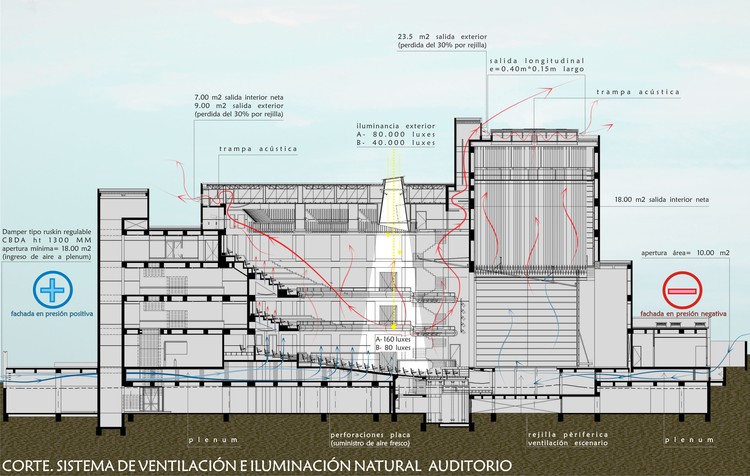750x476 pixels.
Task: Select the label 'fachada en presión negativa'
Action: pyautogui.click(x=683, y=314)
